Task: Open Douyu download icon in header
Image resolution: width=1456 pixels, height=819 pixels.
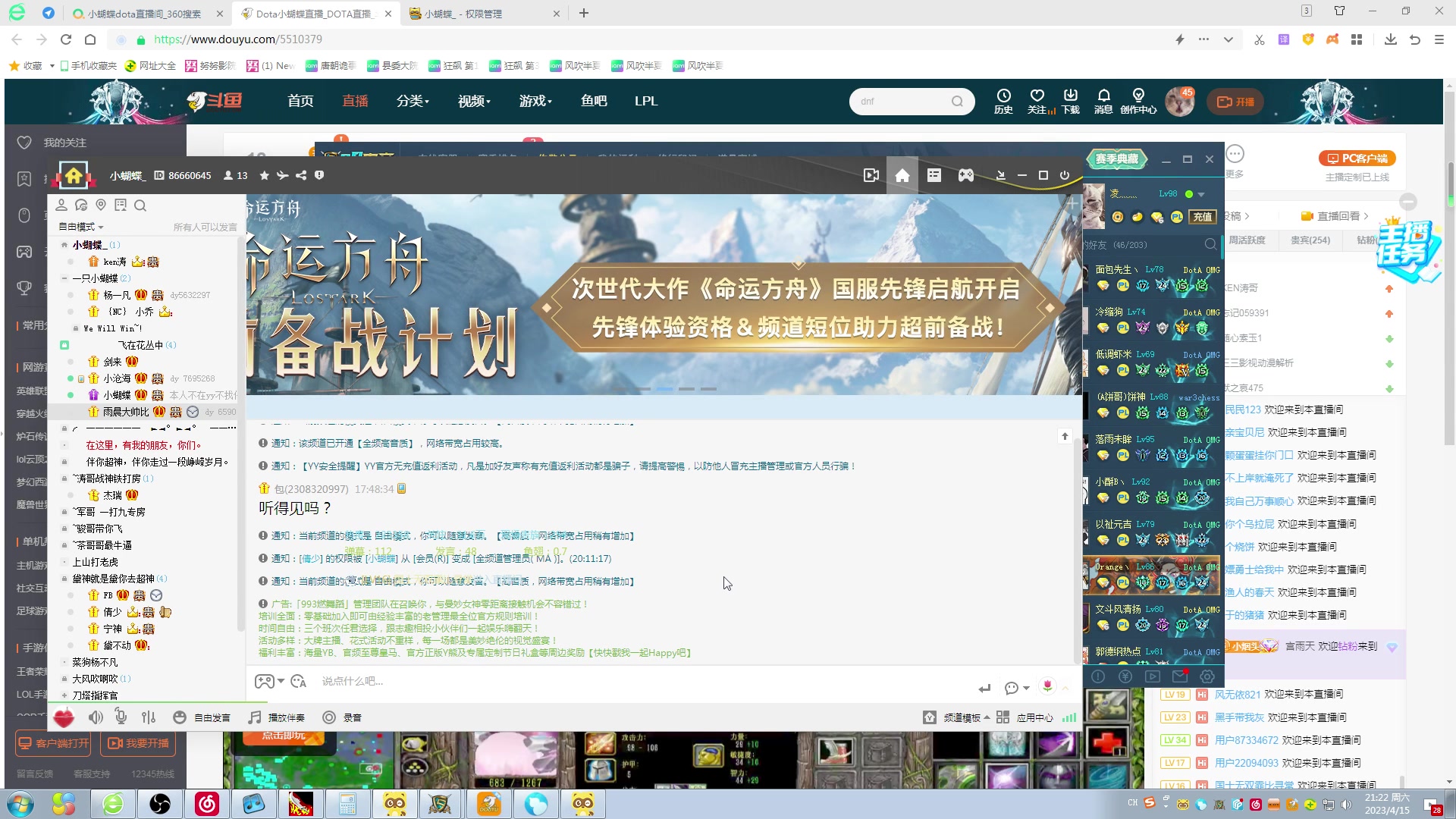Action: (x=1070, y=101)
